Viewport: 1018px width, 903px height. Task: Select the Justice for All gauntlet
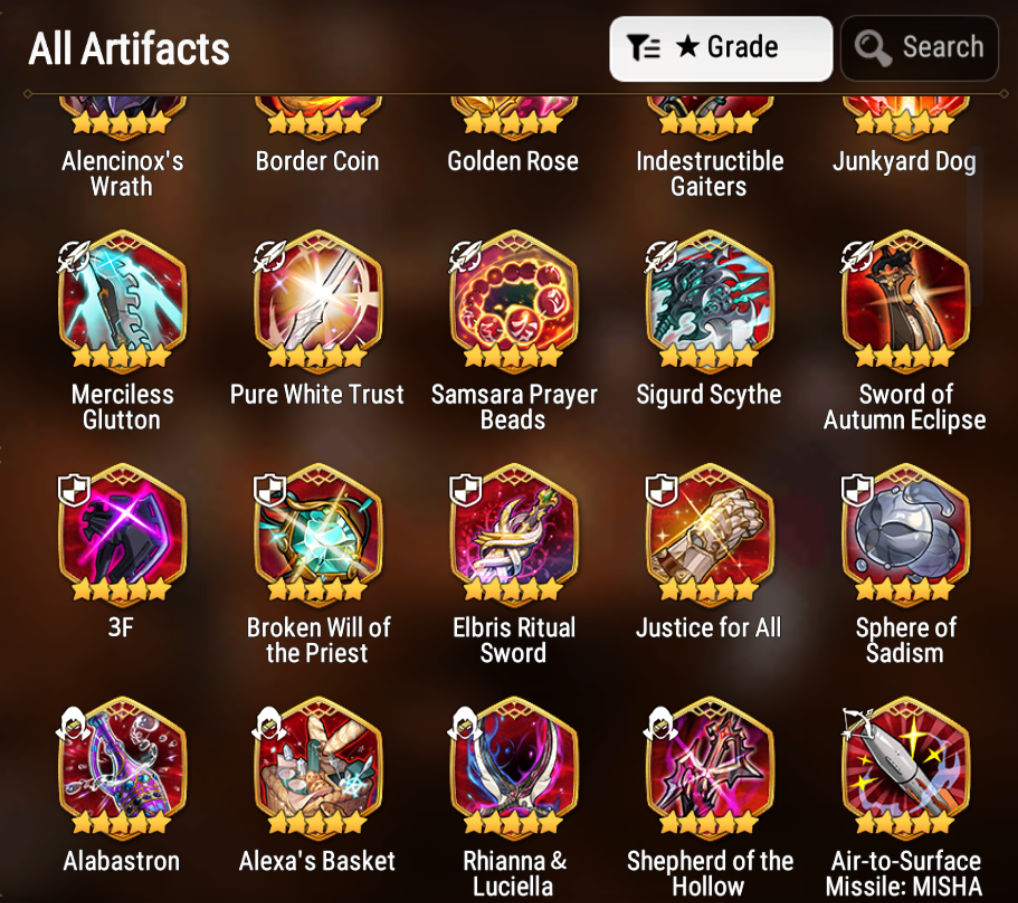[x=710, y=535]
